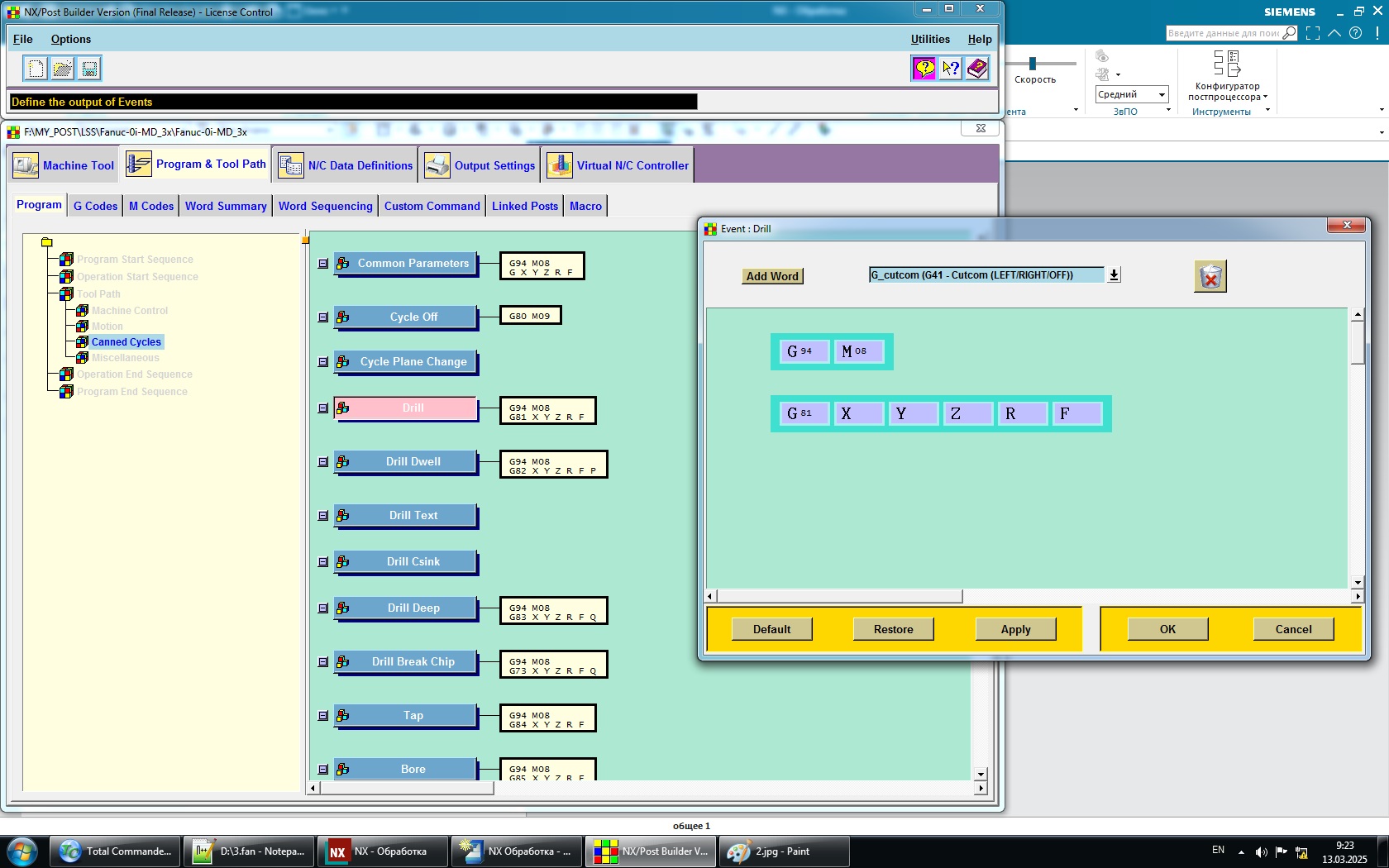Select Operation End Sequence tree item

[135, 374]
